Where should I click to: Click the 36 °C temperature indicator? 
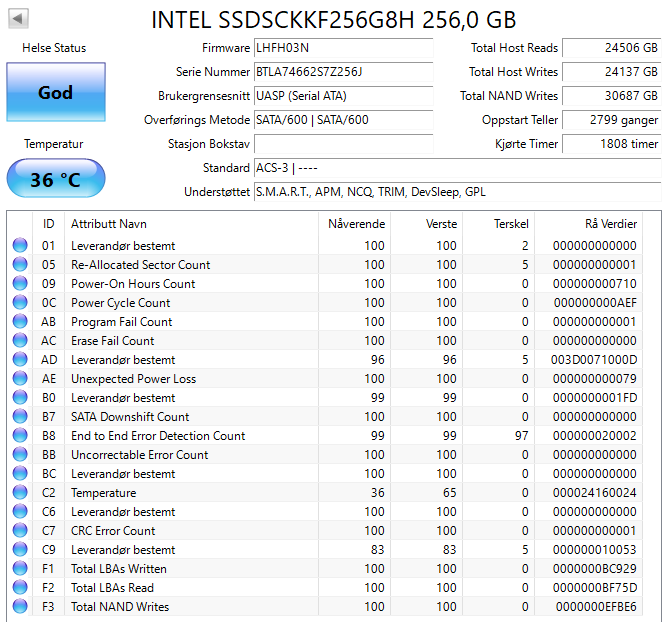pyautogui.click(x=56, y=180)
